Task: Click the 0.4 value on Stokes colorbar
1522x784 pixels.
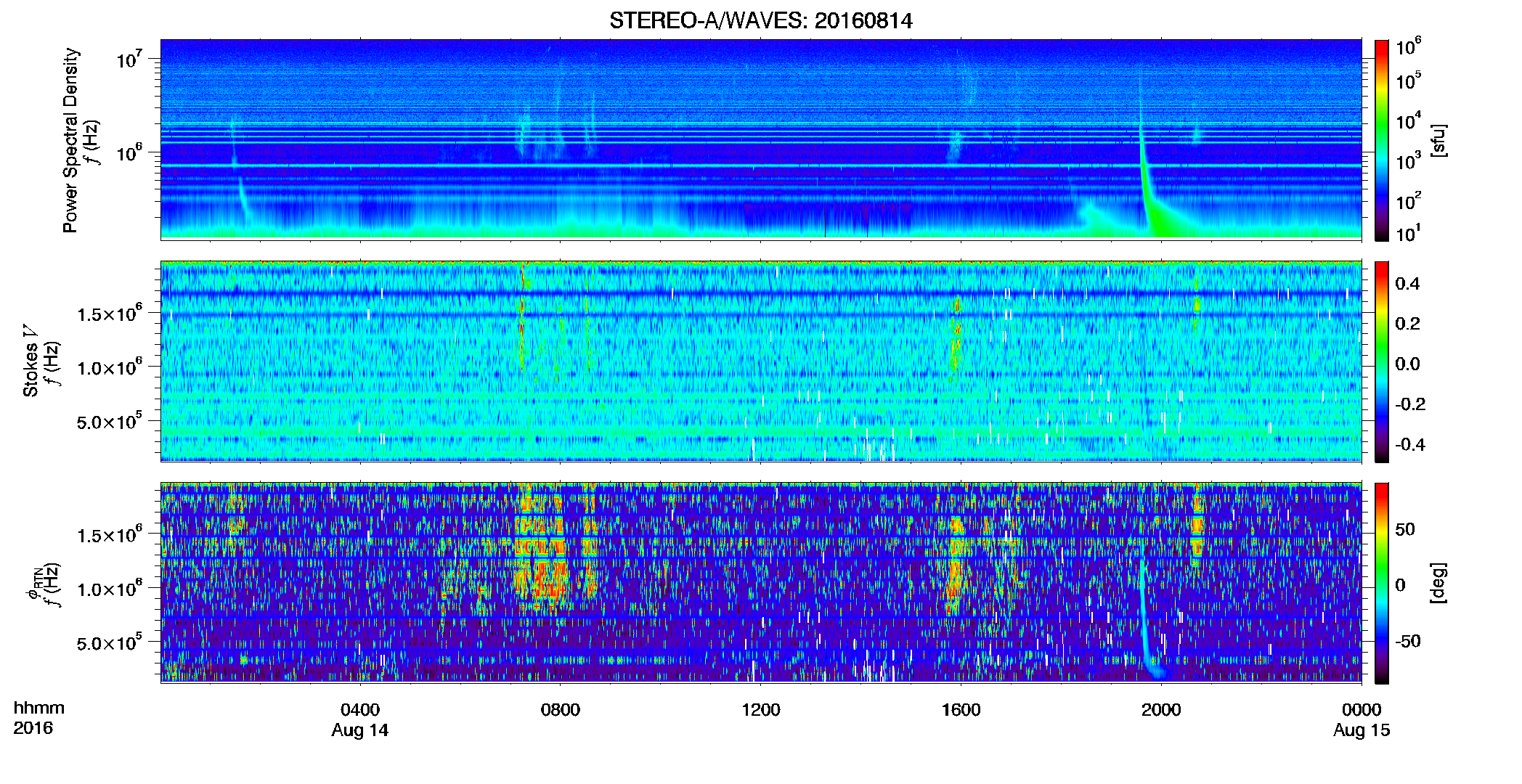Action: pos(1407,283)
